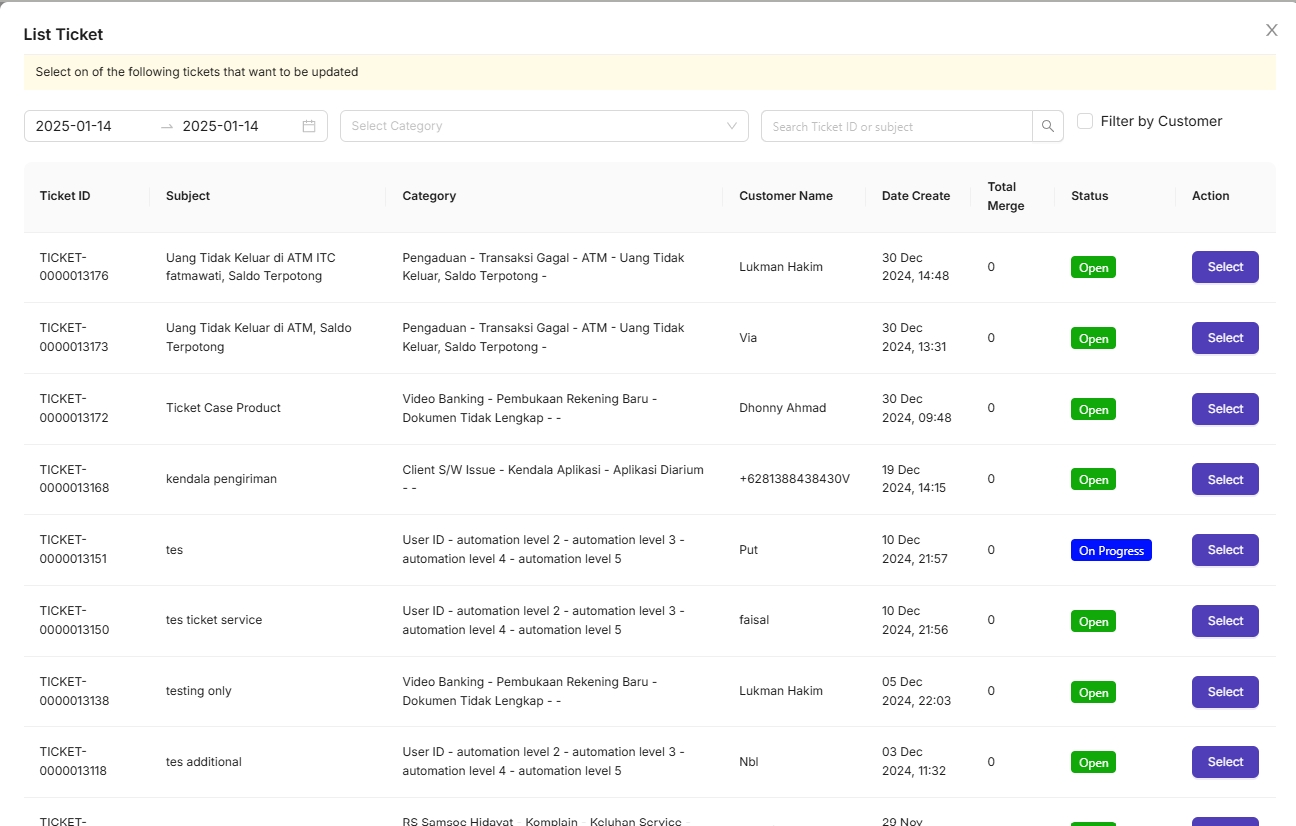Click the end date field in range

coord(230,126)
